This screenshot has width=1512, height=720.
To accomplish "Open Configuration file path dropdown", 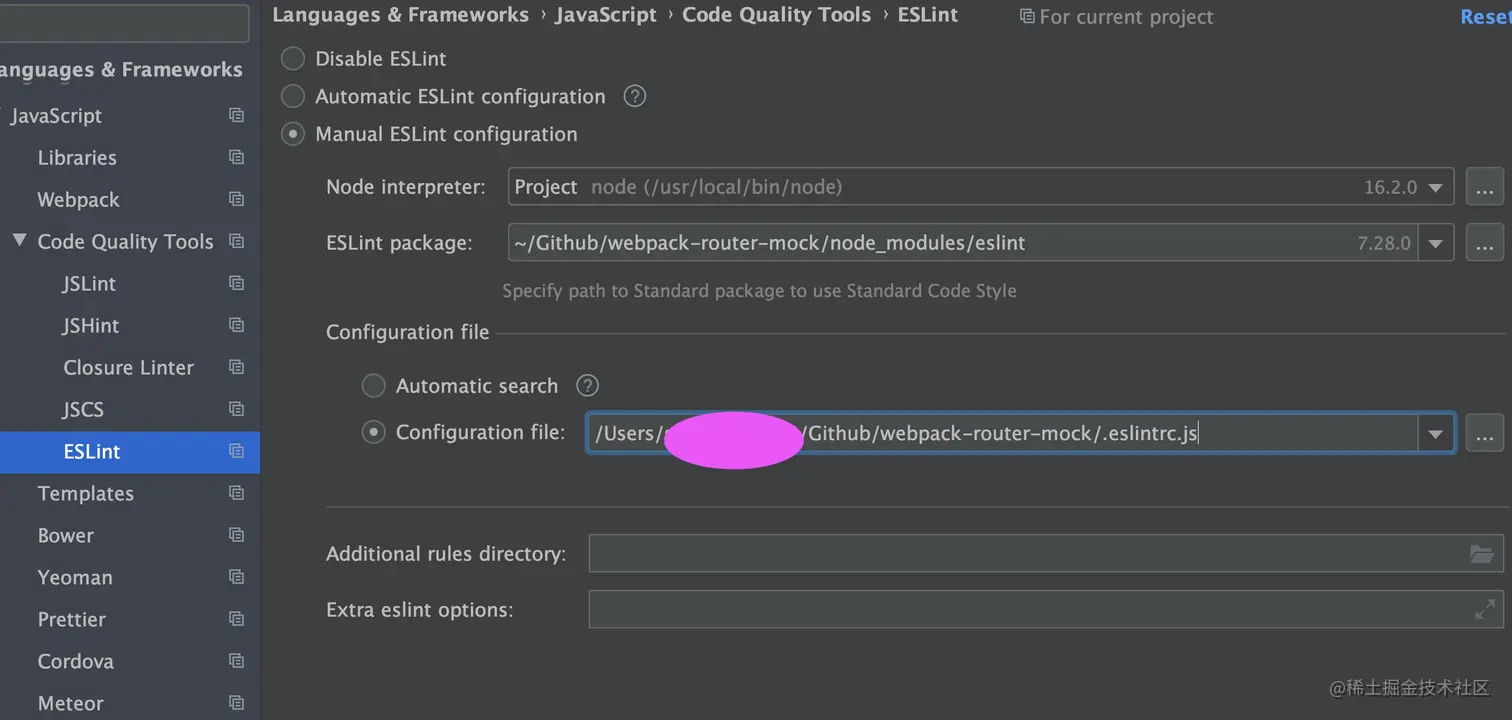I will click(x=1436, y=433).
